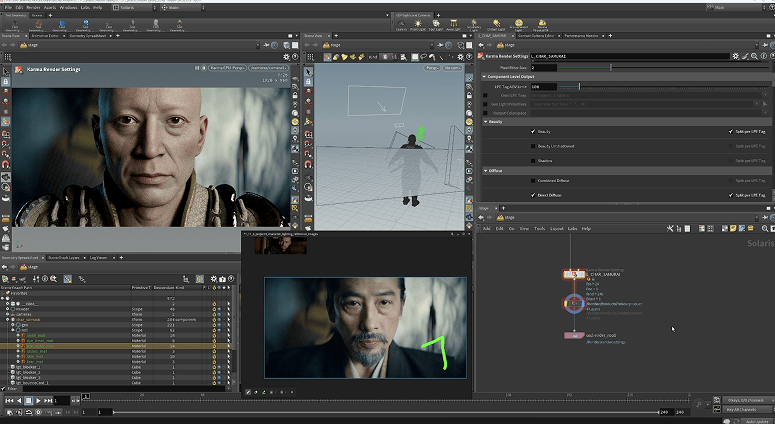Image resolution: width=775 pixels, height=424 pixels.
Task: Collapse the Component Level Output section
Action: click(x=485, y=77)
